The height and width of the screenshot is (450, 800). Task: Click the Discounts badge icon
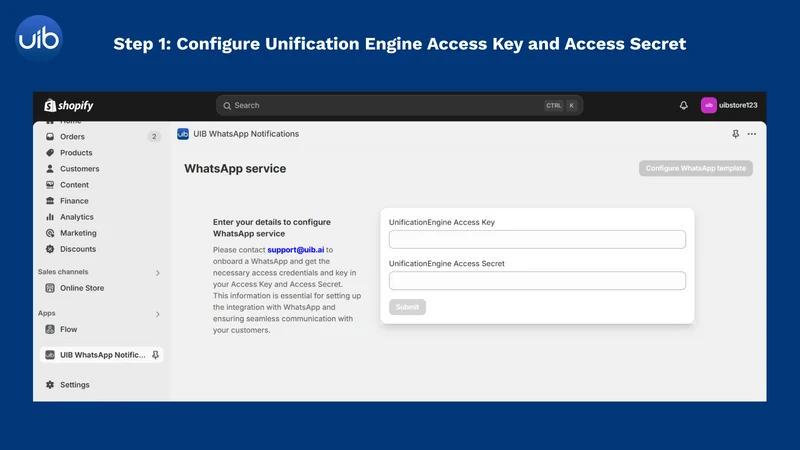(50, 249)
